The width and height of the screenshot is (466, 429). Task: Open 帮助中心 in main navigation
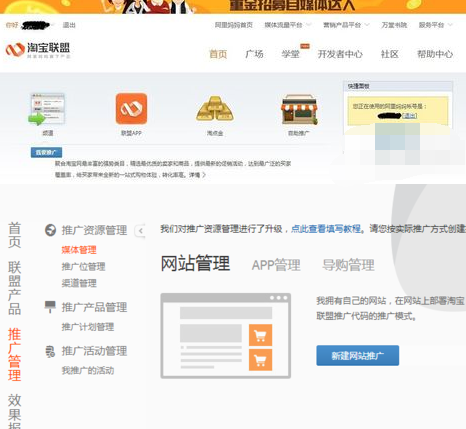435,54
